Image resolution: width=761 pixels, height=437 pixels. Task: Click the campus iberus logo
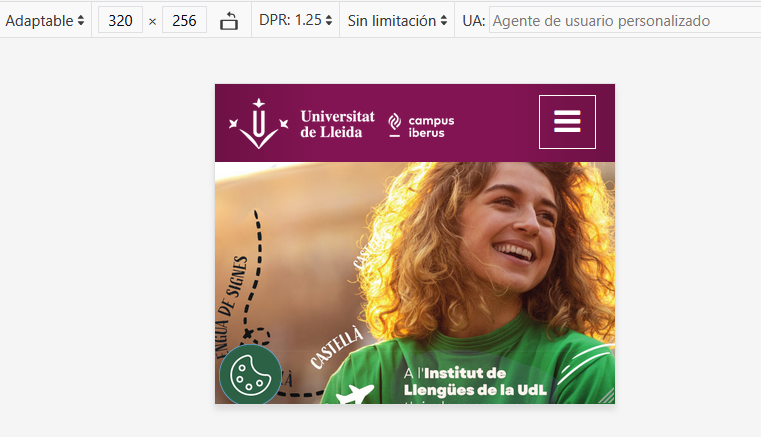click(421, 124)
